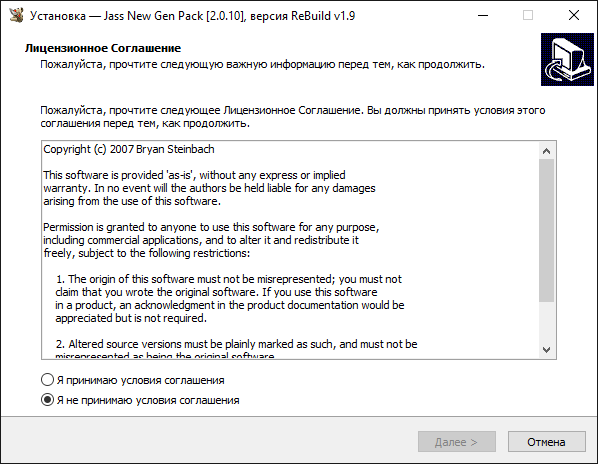Screen dimensions: 598x464
Task: Click the "Отмена" button
Action: click(x=546, y=442)
